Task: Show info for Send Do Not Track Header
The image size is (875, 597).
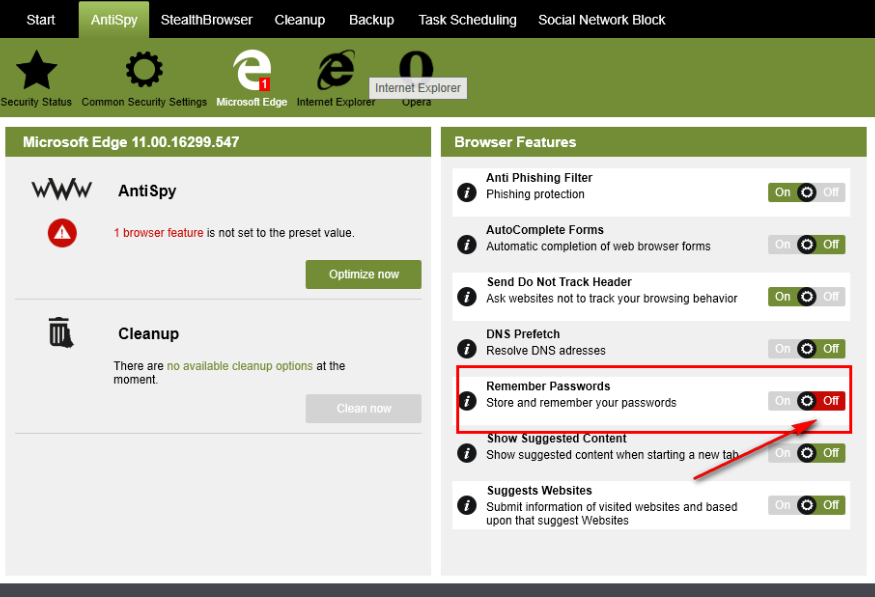Action: pos(467,297)
